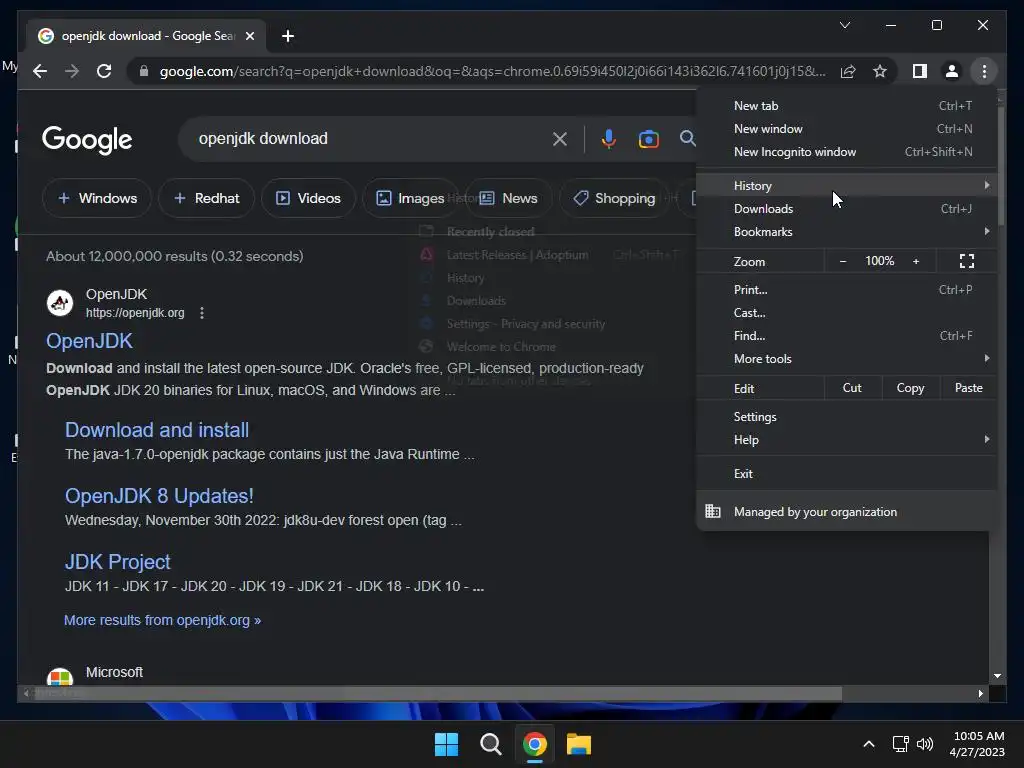Switch to Shopping results
This screenshot has width=1024, height=768.
point(614,198)
